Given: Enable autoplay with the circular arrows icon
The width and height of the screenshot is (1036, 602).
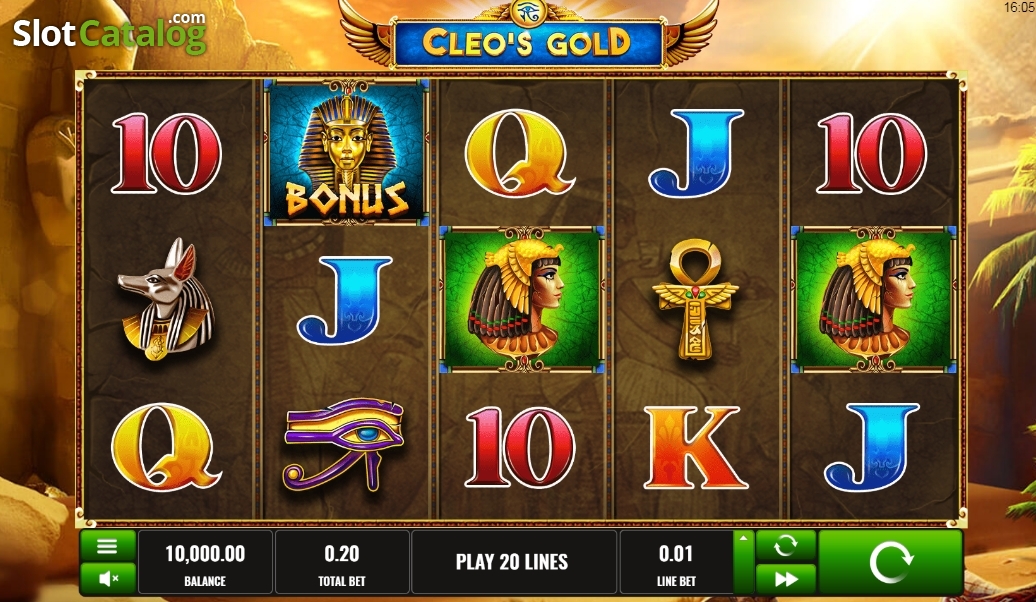Looking at the screenshot, I should (786, 546).
